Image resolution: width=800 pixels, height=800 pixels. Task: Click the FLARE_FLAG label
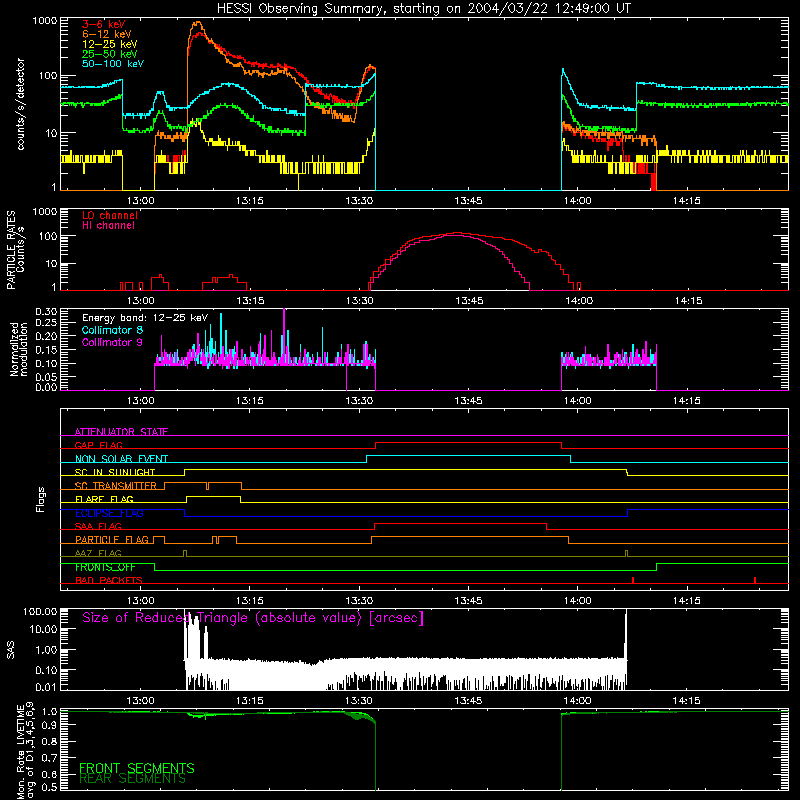pyautogui.click(x=104, y=499)
